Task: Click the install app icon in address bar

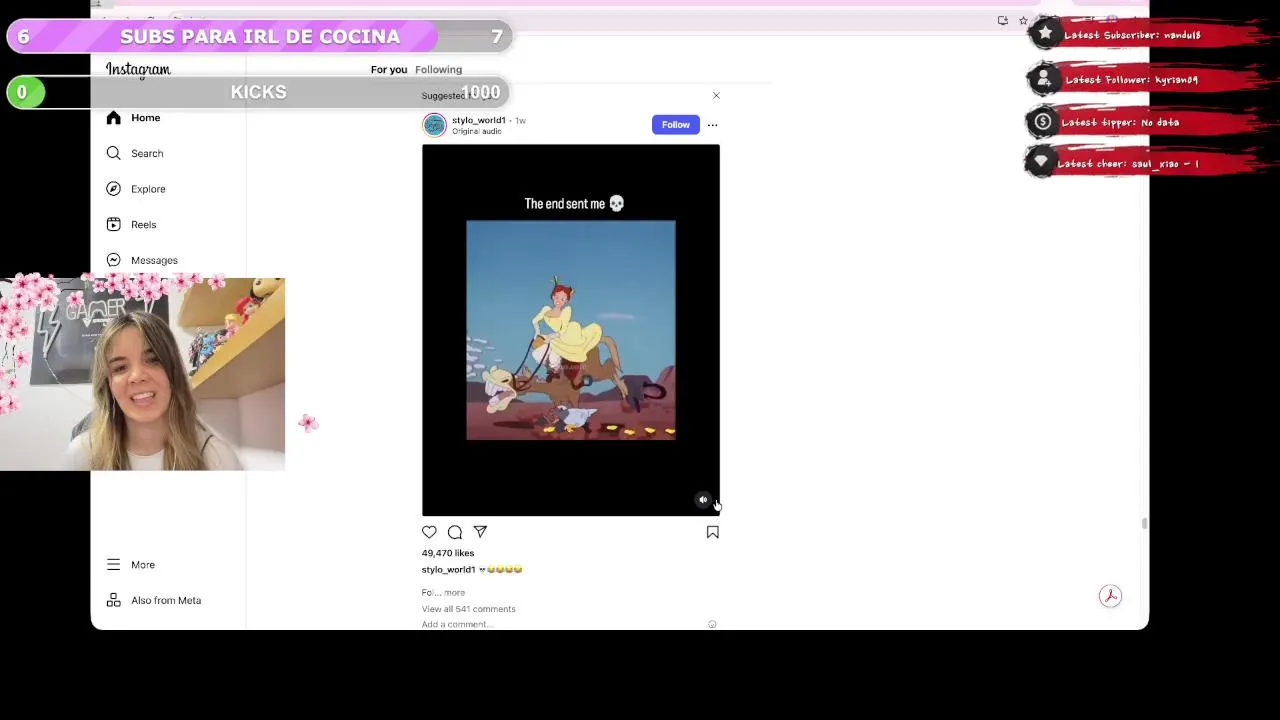Action: tap(1003, 20)
